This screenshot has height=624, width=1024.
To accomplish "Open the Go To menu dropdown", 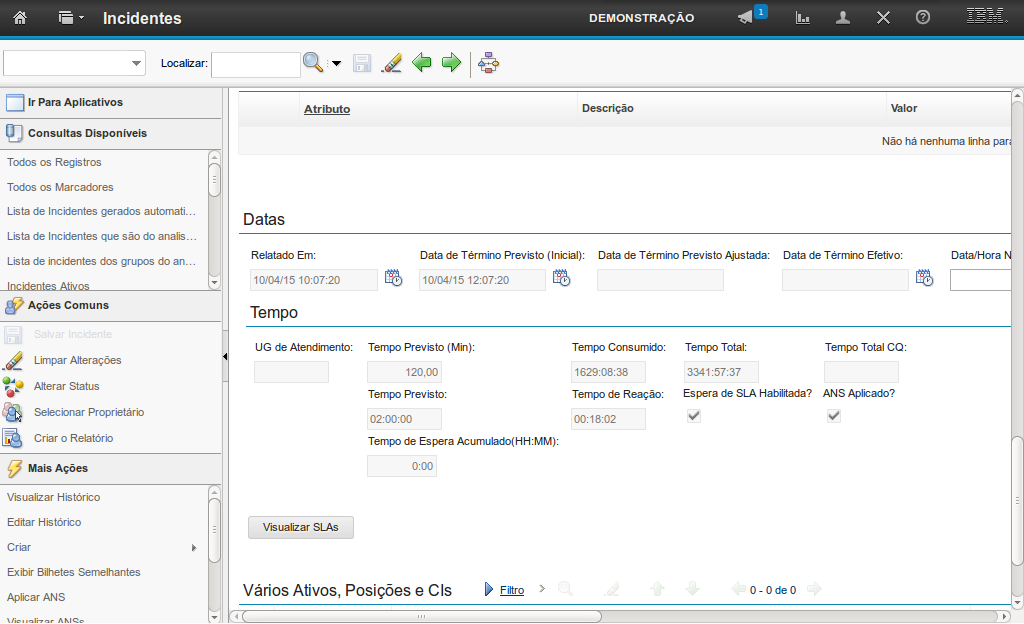I will tap(71, 18).
